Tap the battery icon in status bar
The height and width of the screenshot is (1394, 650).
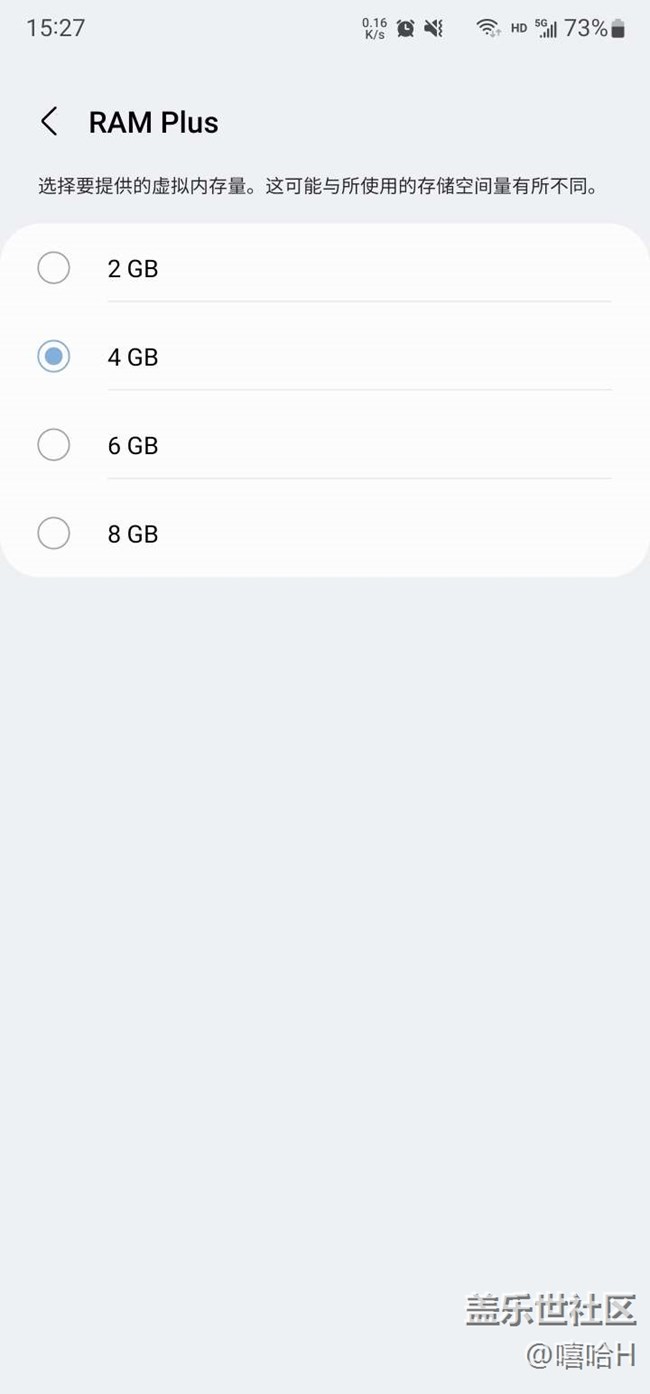point(619,28)
